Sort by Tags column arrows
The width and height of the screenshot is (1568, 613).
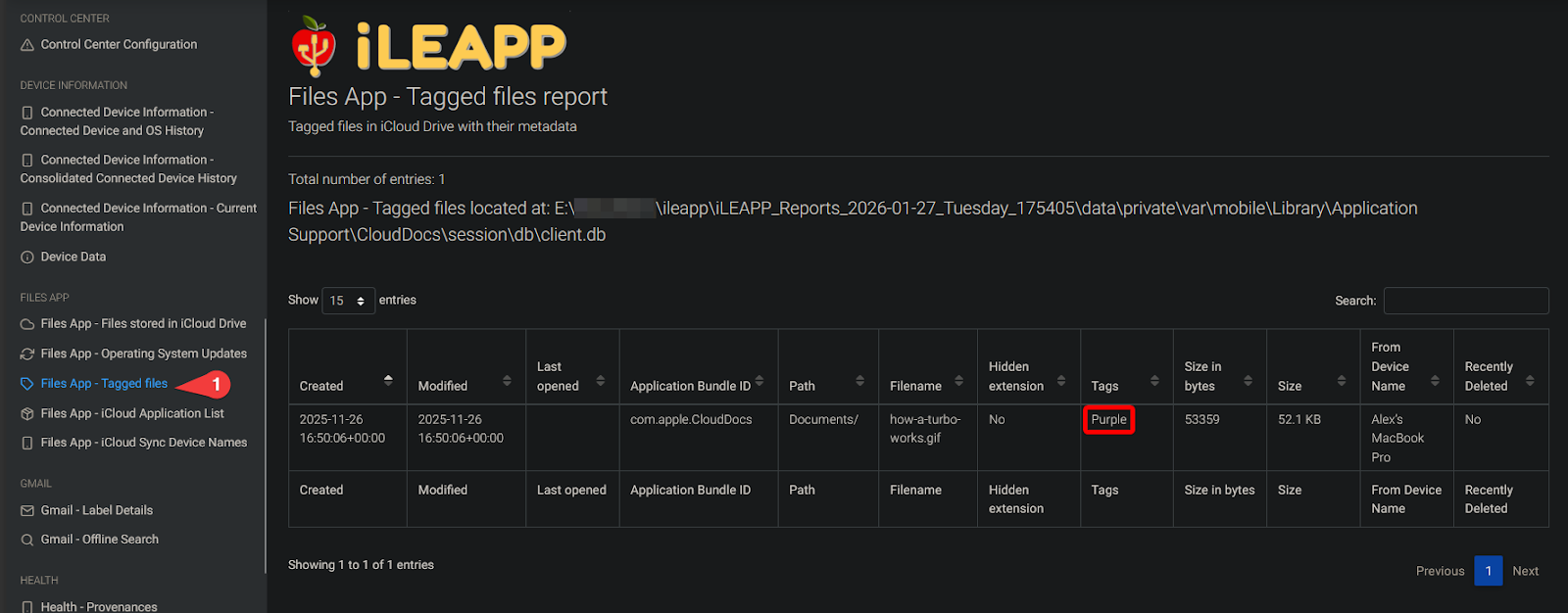pos(1154,380)
